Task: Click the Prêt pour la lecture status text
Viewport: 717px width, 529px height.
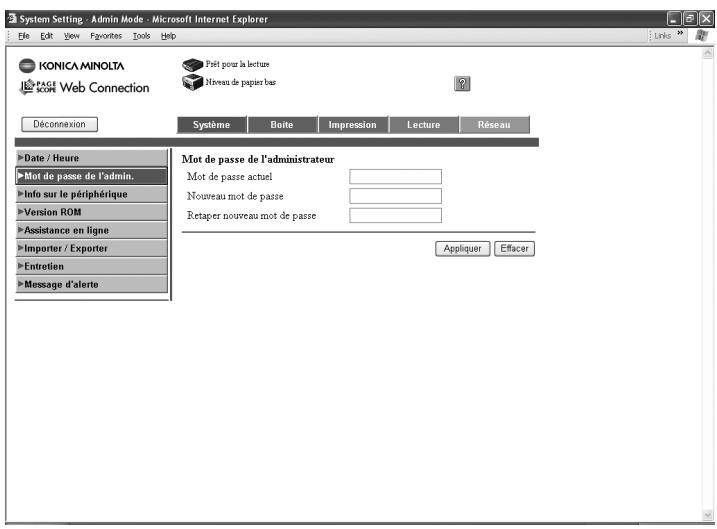Action: pos(237,64)
